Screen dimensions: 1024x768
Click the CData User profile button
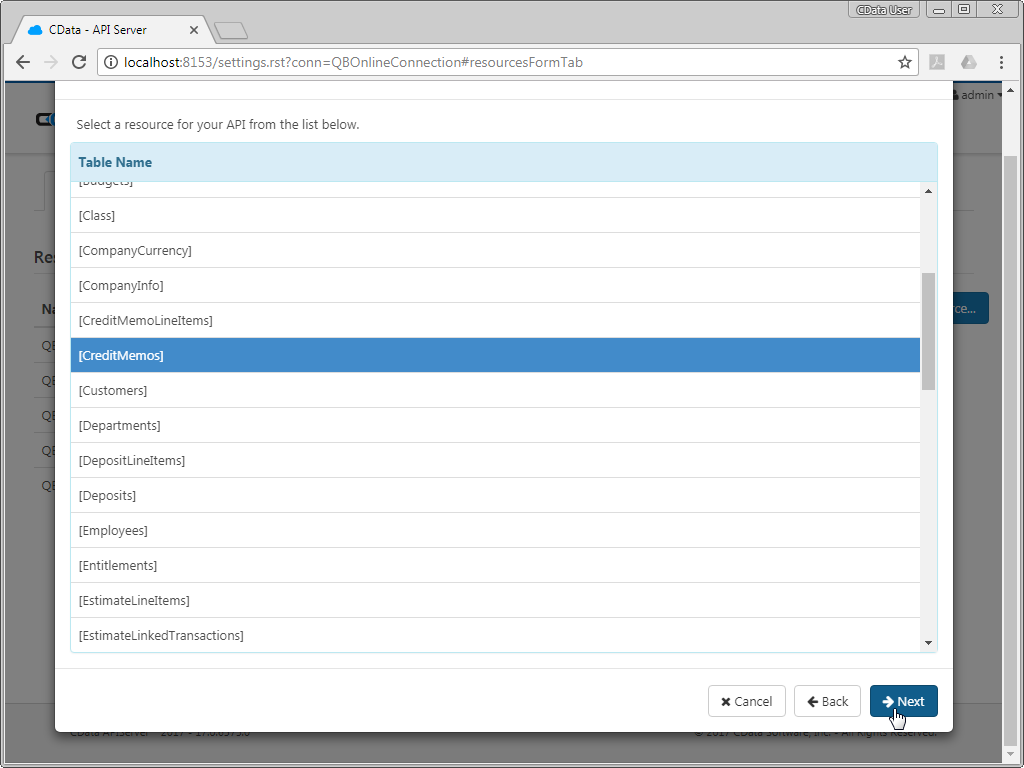[x=883, y=10]
